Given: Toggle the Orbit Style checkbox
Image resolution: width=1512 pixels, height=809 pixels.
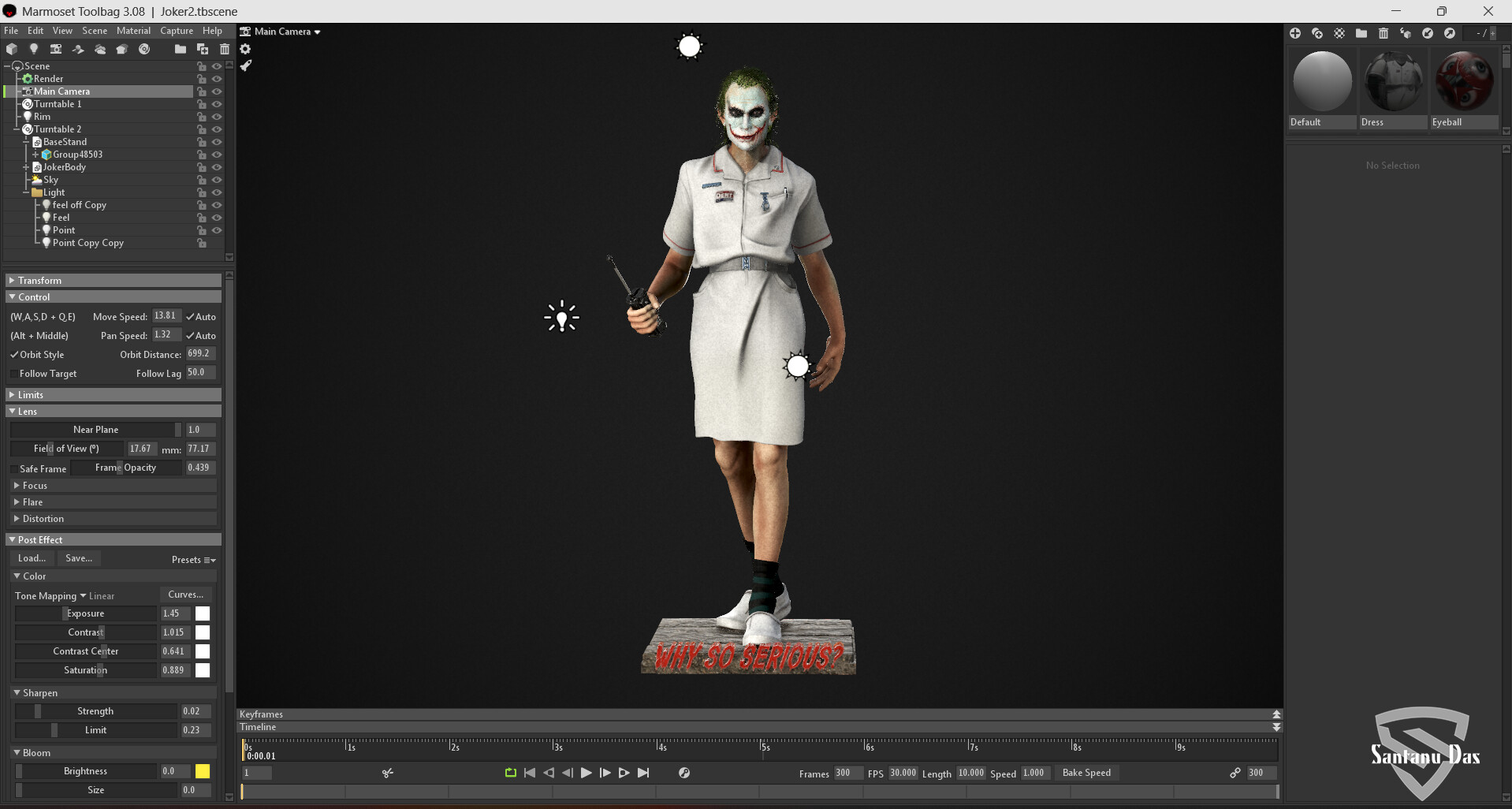Looking at the screenshot, I should 14,355.
